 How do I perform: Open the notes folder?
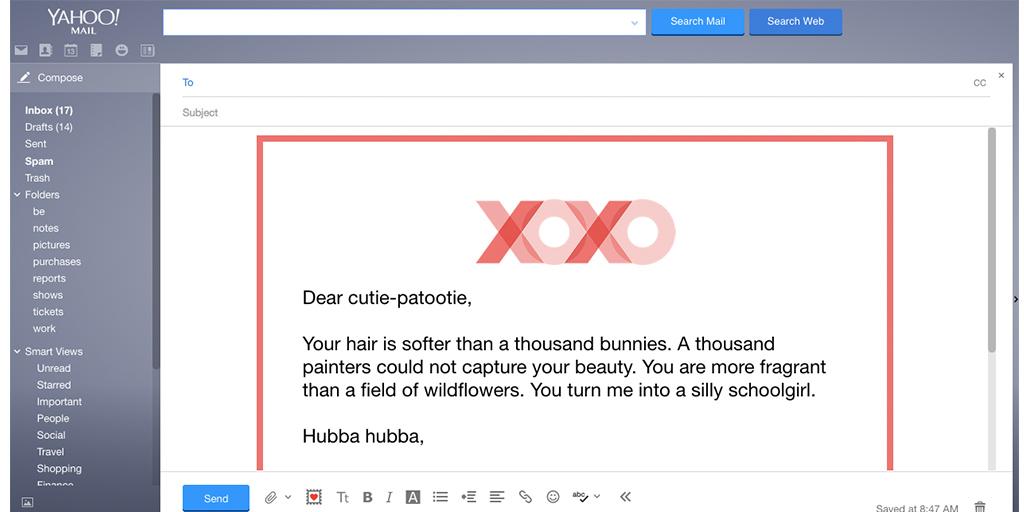(x=46, y=228)
